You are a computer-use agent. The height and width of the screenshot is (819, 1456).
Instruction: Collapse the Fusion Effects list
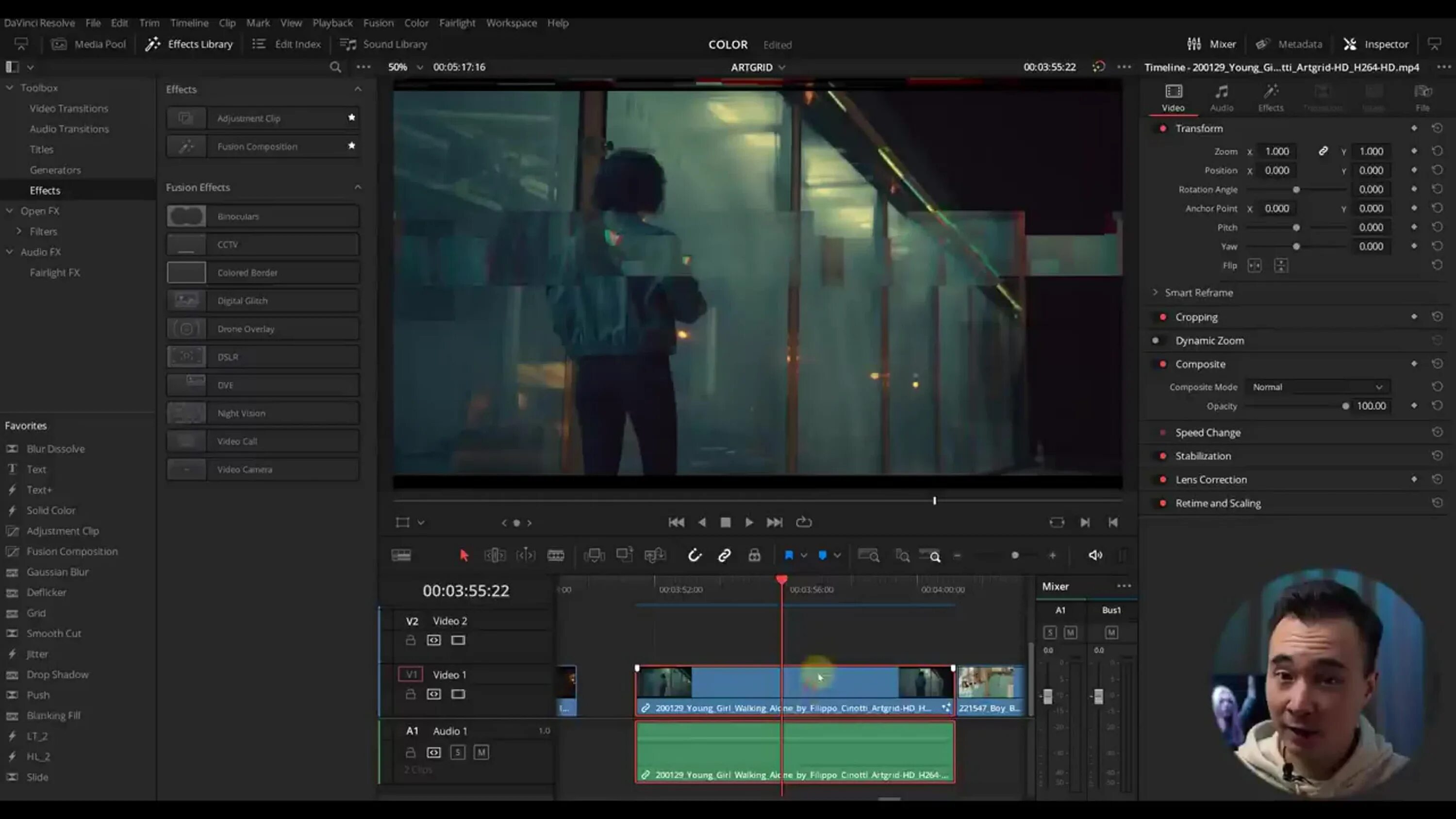pos(358,187)
